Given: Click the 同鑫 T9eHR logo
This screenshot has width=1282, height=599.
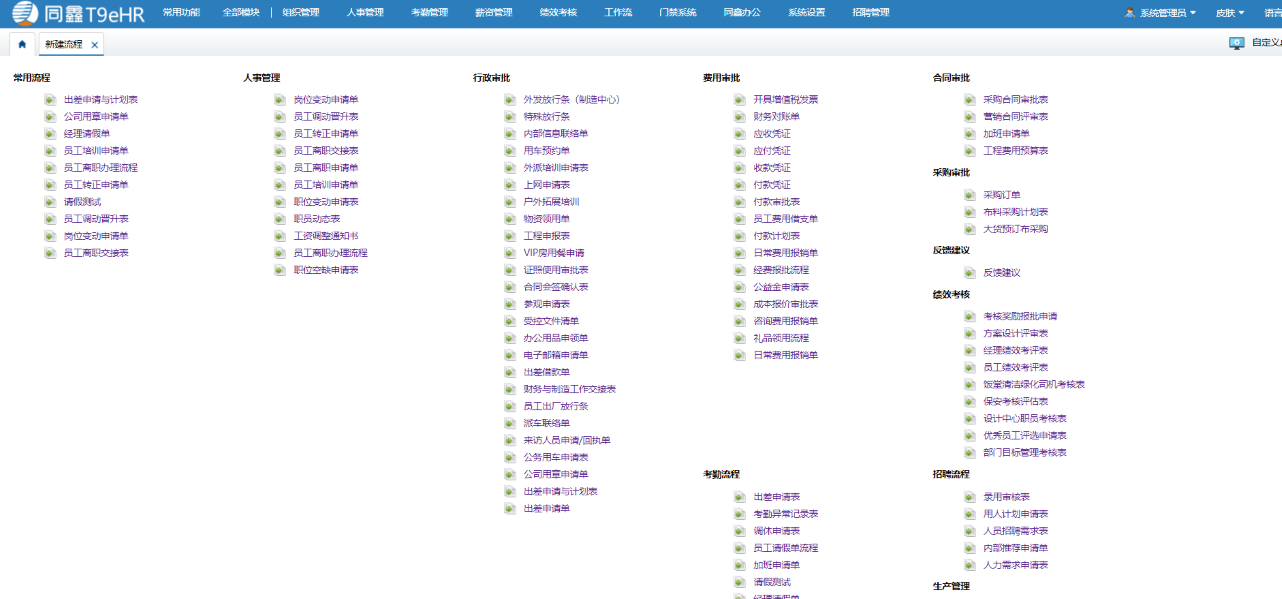Looking at the screenshot, I should coord(78,13).
